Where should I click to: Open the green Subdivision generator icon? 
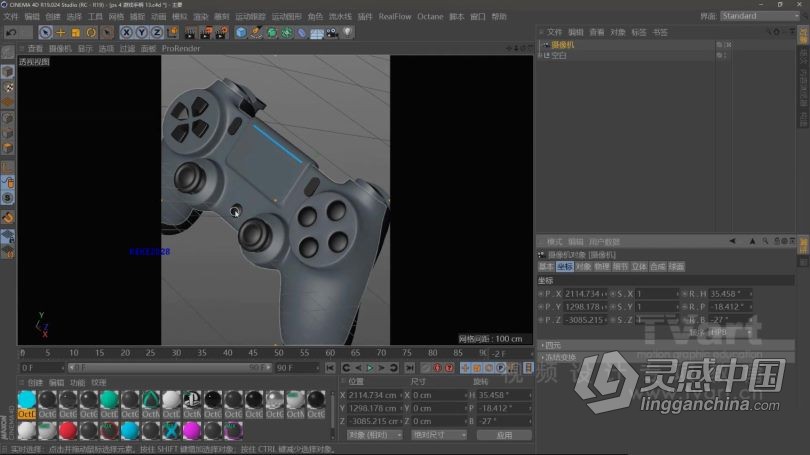272,33
